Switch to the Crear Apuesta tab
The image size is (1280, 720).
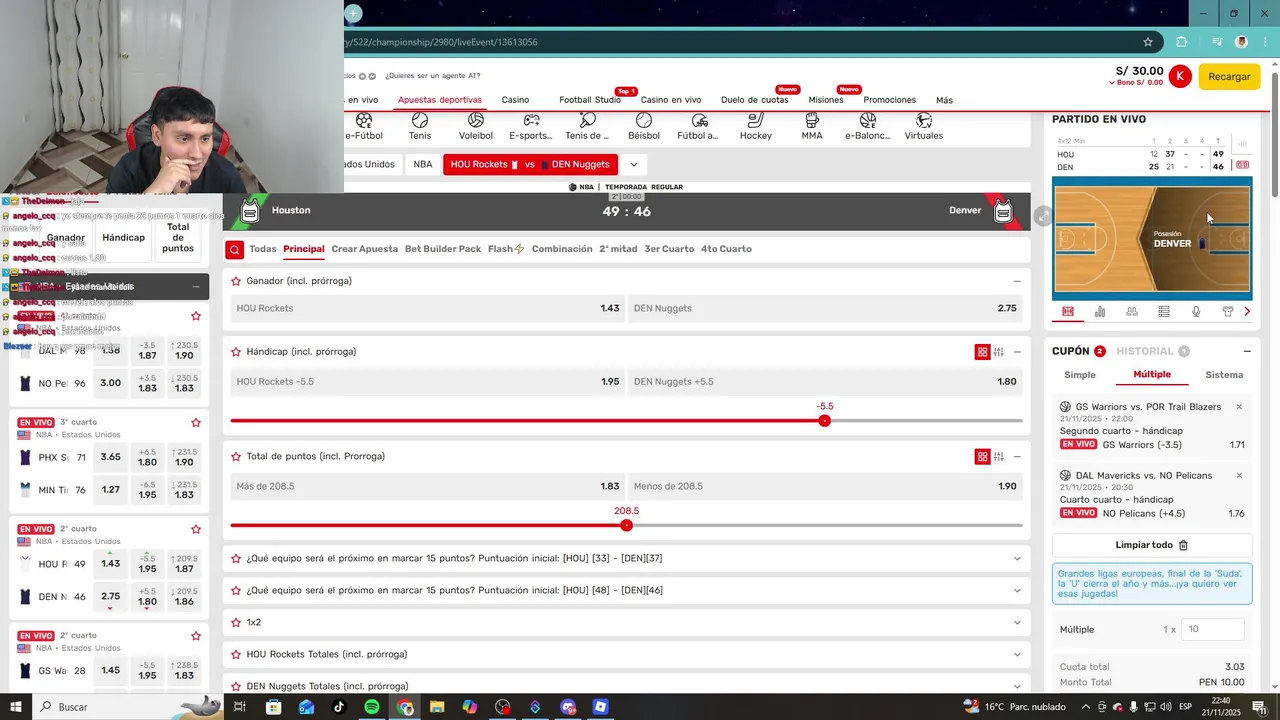(365, 249)
